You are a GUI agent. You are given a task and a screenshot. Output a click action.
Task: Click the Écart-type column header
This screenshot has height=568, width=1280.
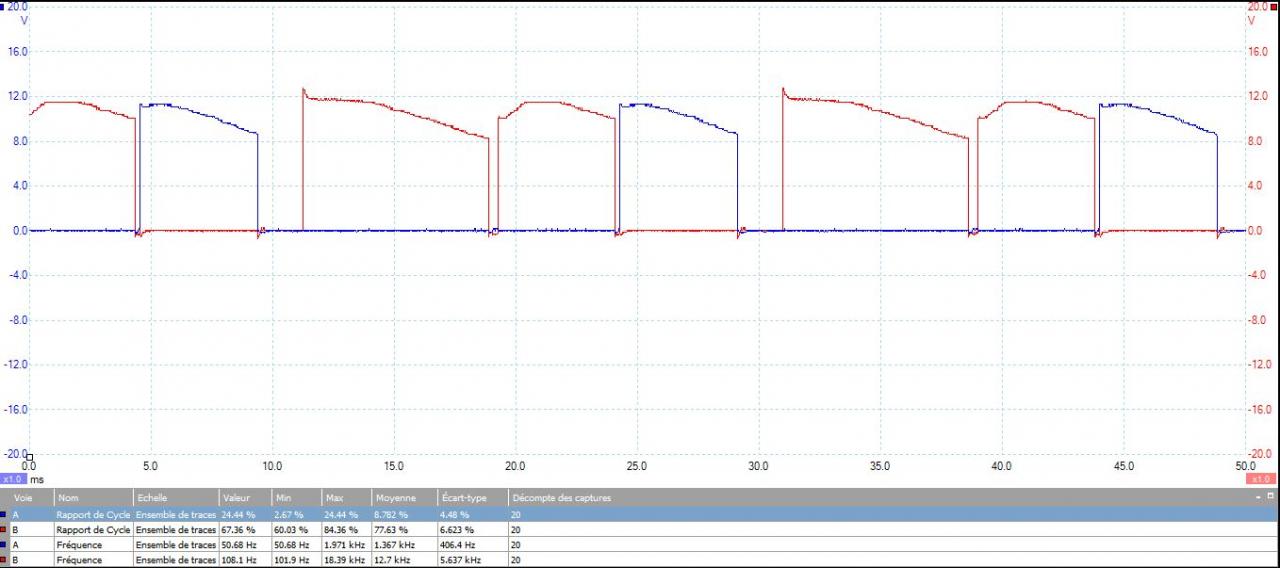tap(473, 497)
